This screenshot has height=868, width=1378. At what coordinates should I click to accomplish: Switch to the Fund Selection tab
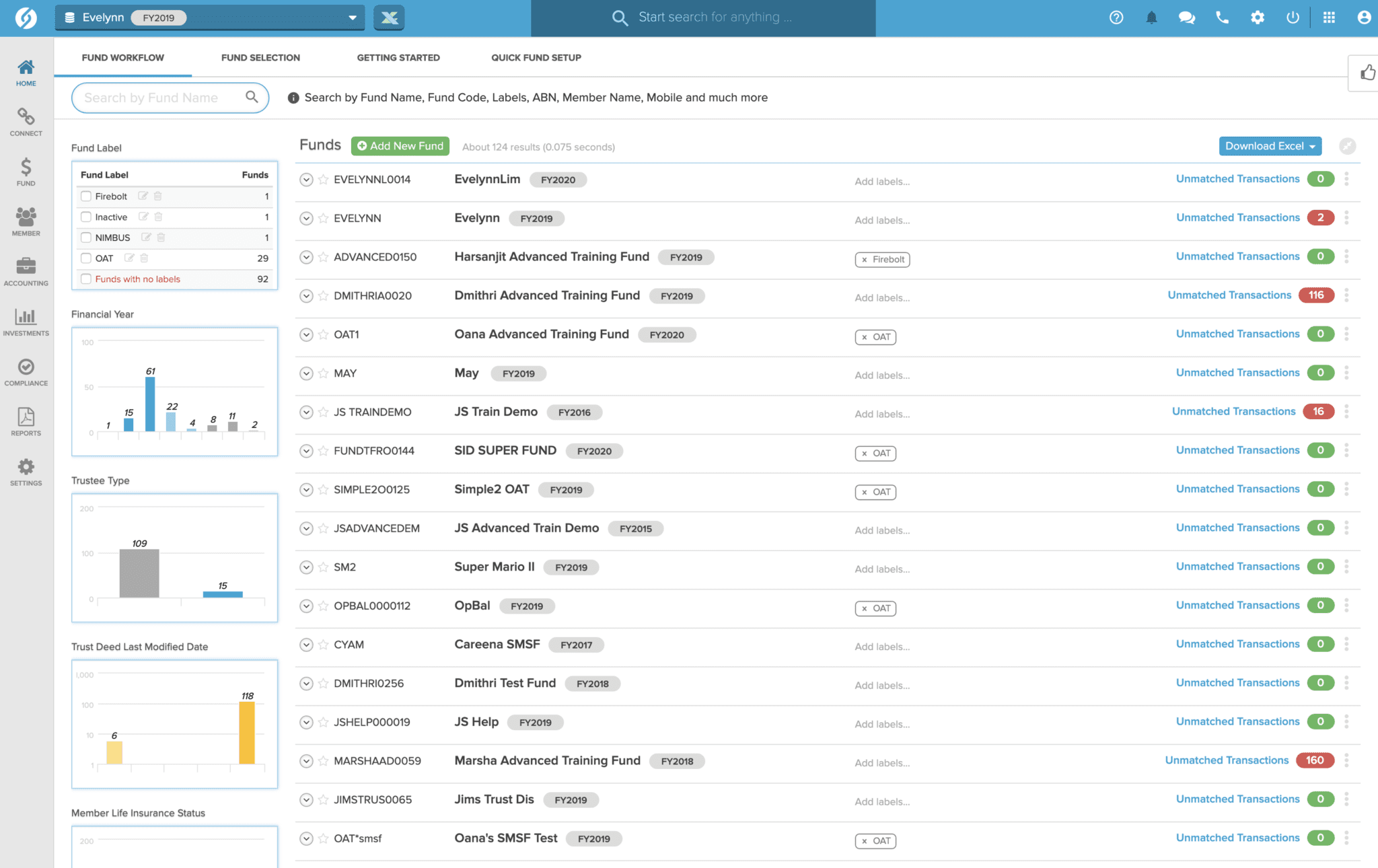[260, 57]
